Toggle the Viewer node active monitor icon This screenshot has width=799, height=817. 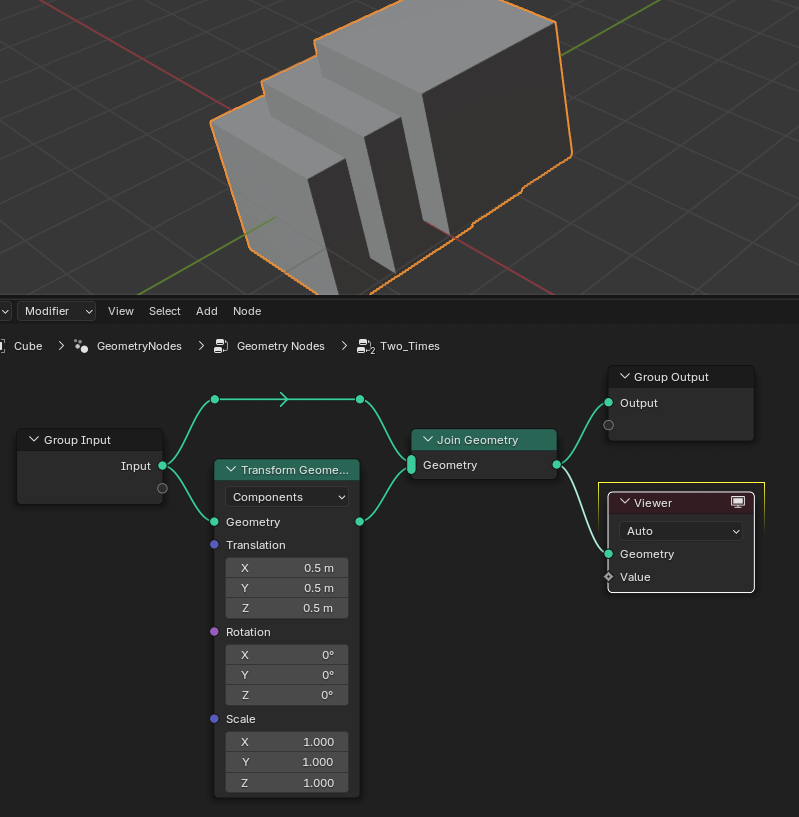click(737, 502)
